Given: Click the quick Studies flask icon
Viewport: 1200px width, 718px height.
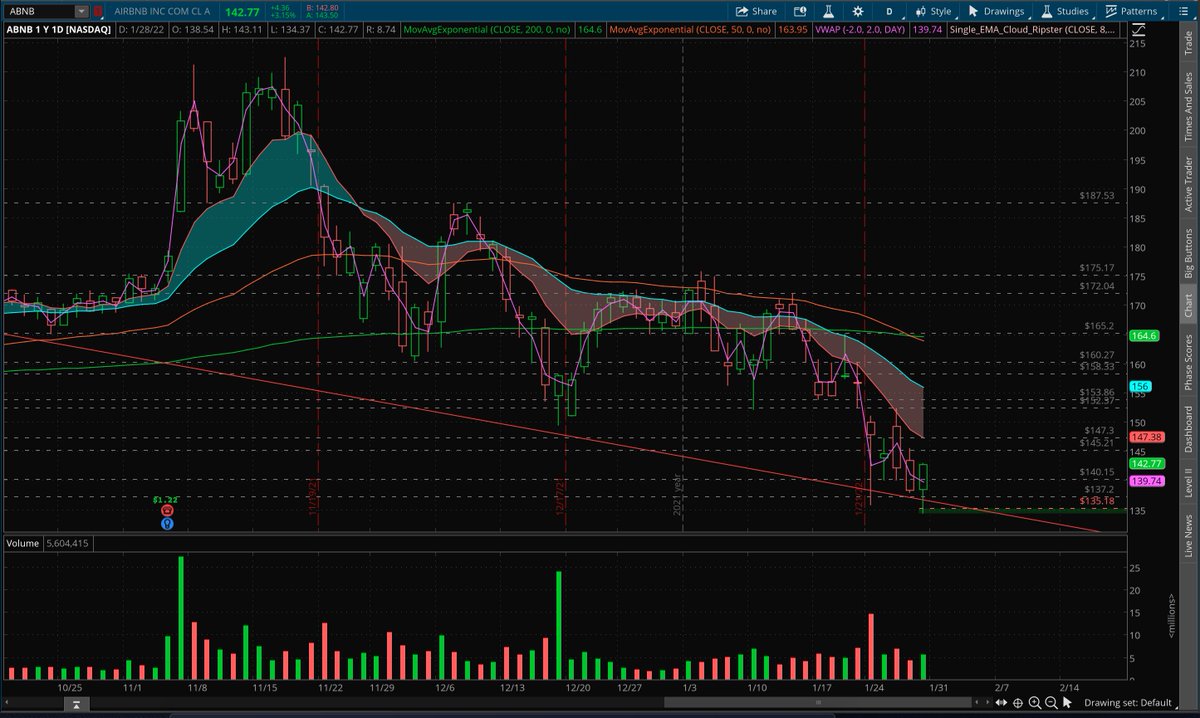Looking at the screenshot, I should pos(829,11).
